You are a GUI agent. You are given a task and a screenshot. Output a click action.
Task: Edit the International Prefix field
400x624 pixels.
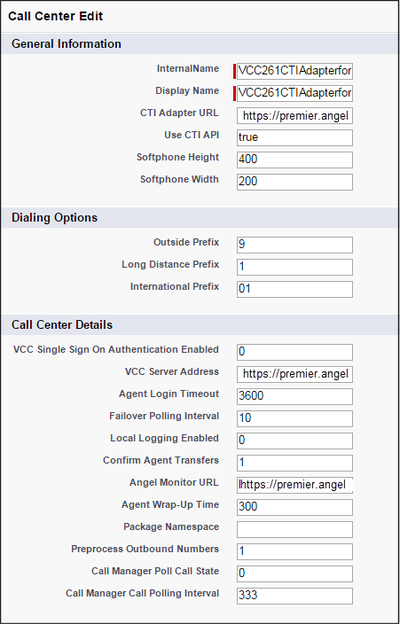(x=295, y=289)
